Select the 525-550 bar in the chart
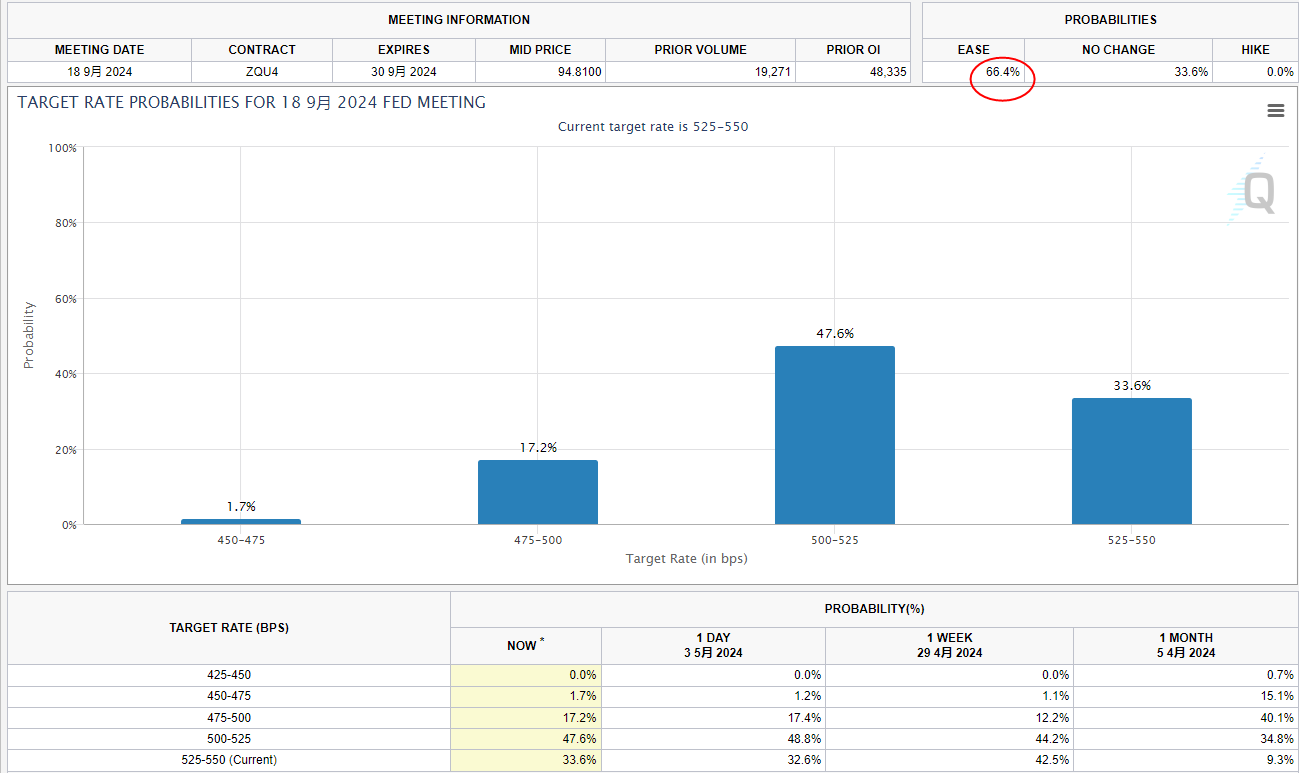Image resolution: width=1299 pixels, height=773 pixels. [1131, 461]
